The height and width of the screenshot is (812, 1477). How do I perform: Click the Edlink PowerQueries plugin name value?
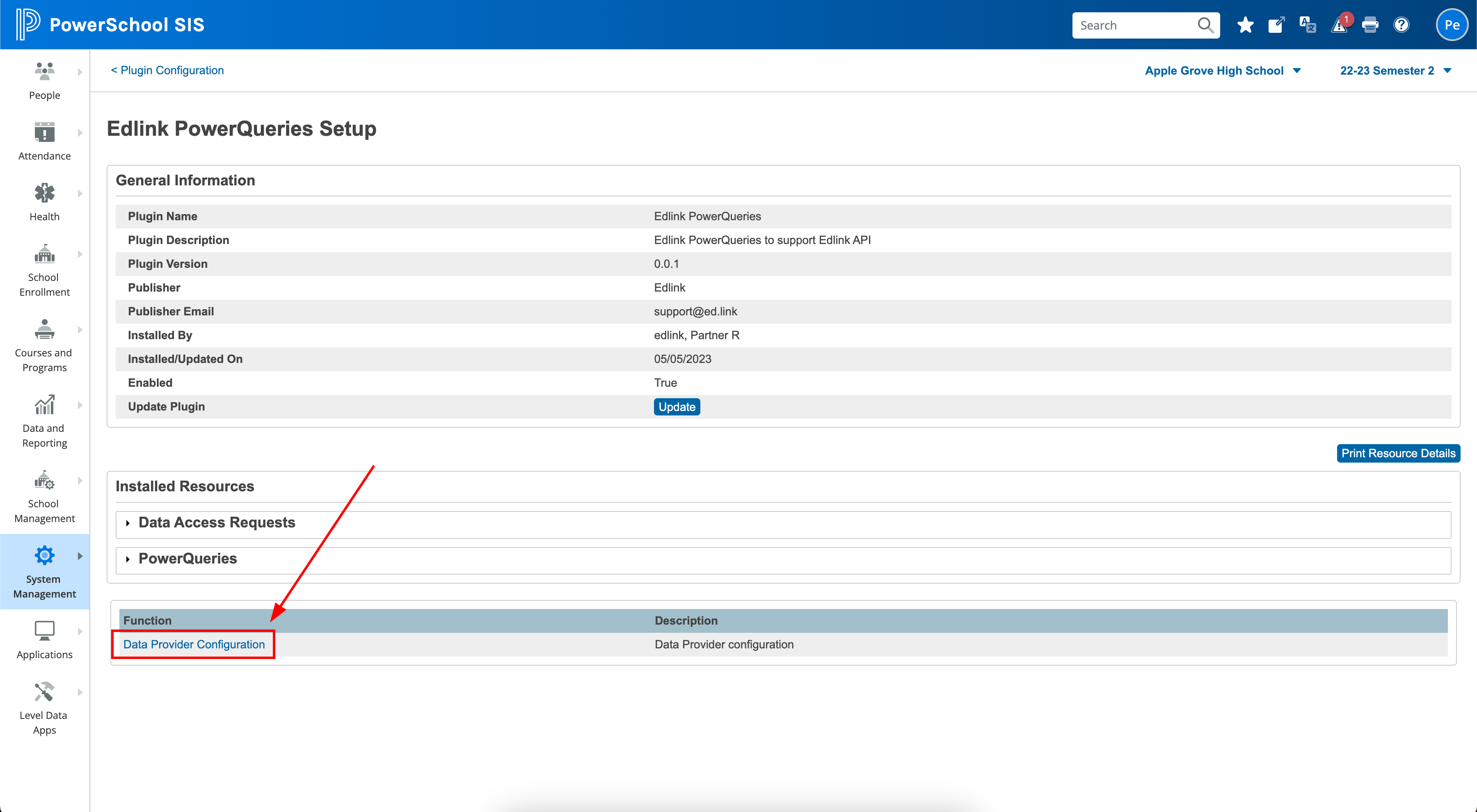(707, 216)
